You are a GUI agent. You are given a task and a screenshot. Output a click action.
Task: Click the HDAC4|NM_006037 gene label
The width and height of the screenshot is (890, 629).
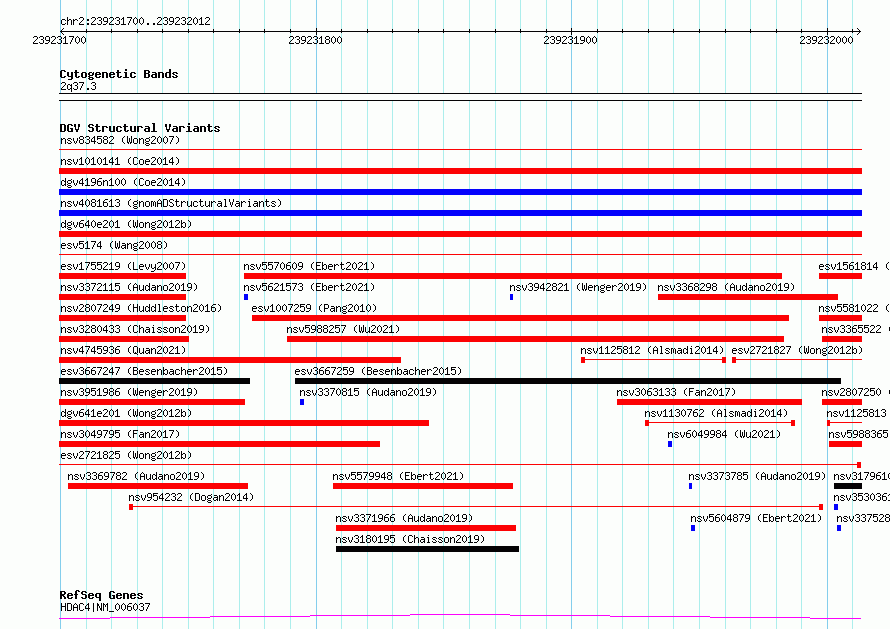[105, 607]
